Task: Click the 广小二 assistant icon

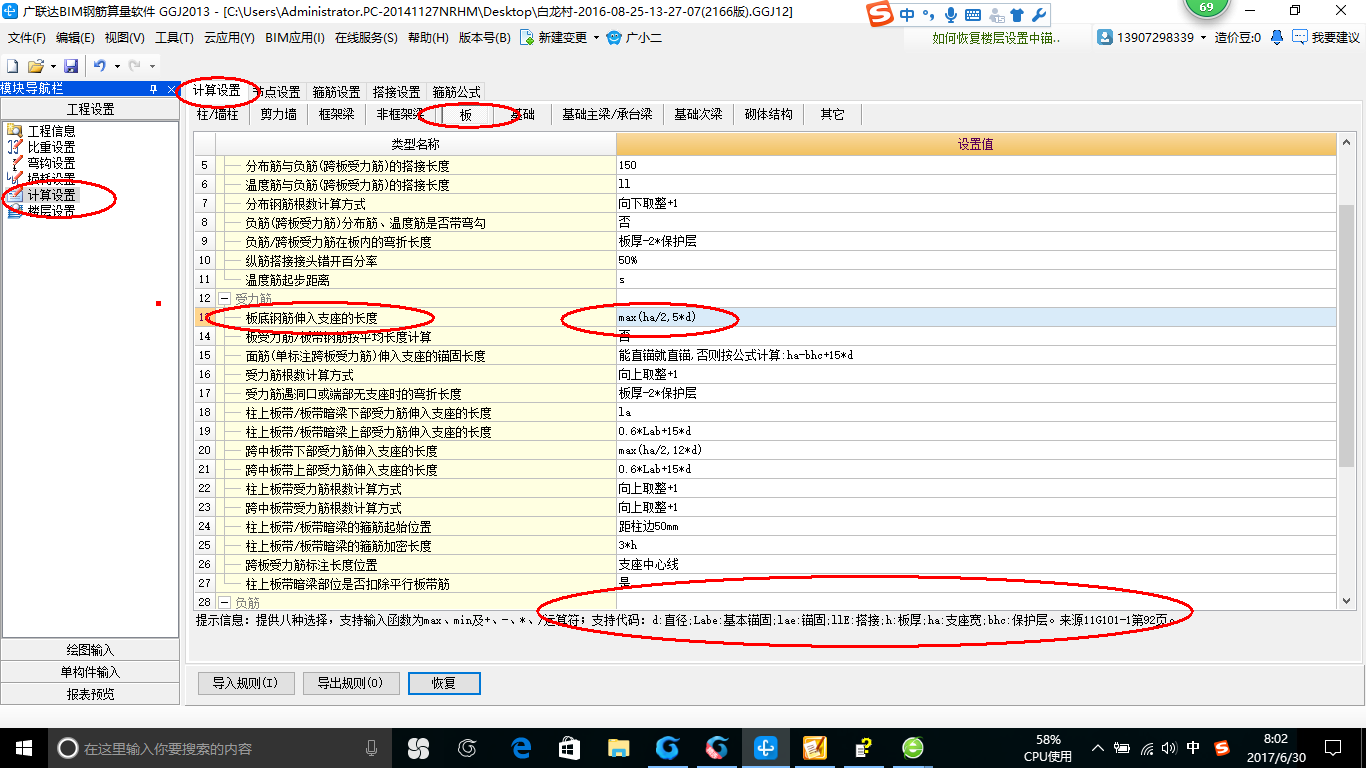Action: [614, 38]
